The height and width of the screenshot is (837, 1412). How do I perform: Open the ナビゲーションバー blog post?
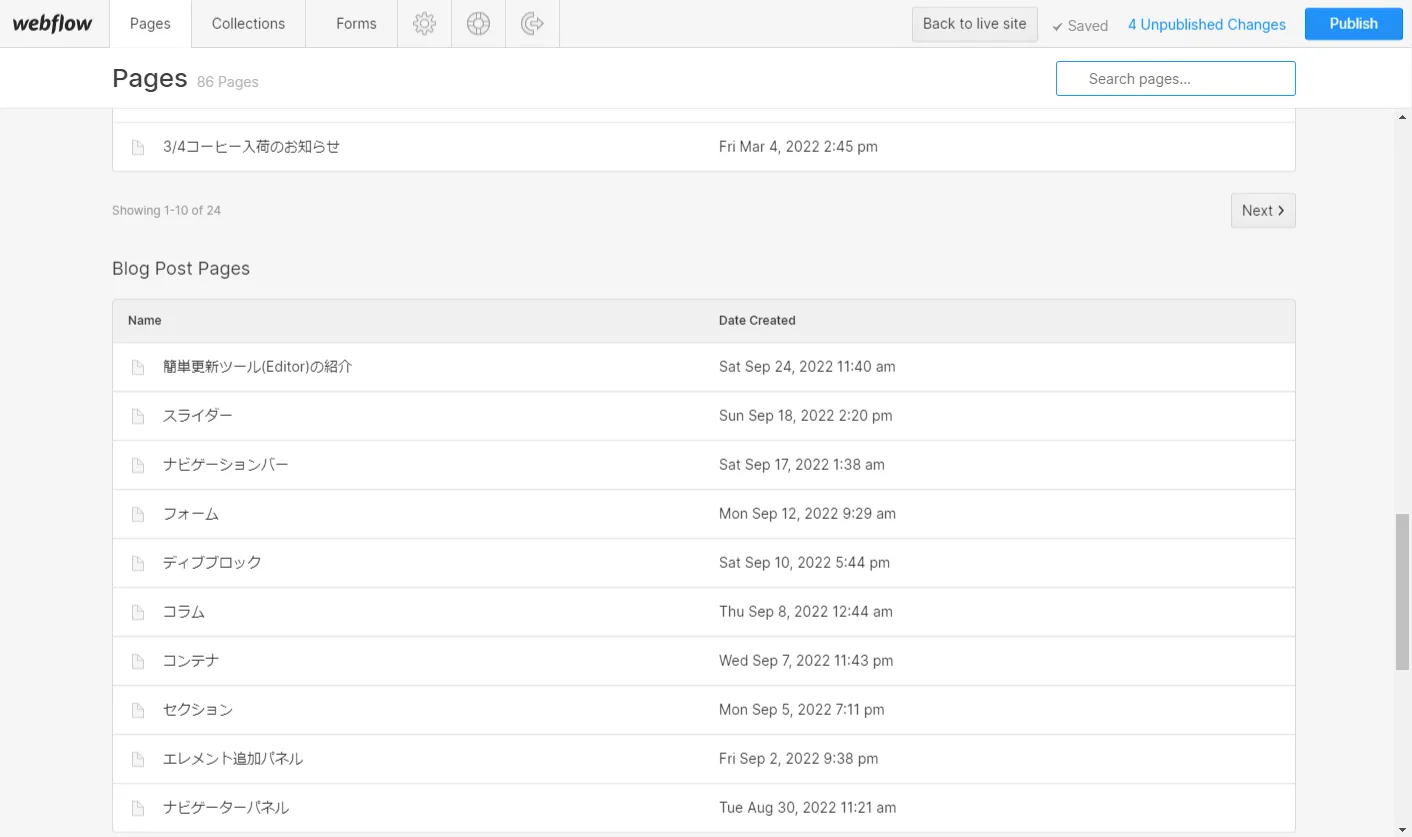226,465
